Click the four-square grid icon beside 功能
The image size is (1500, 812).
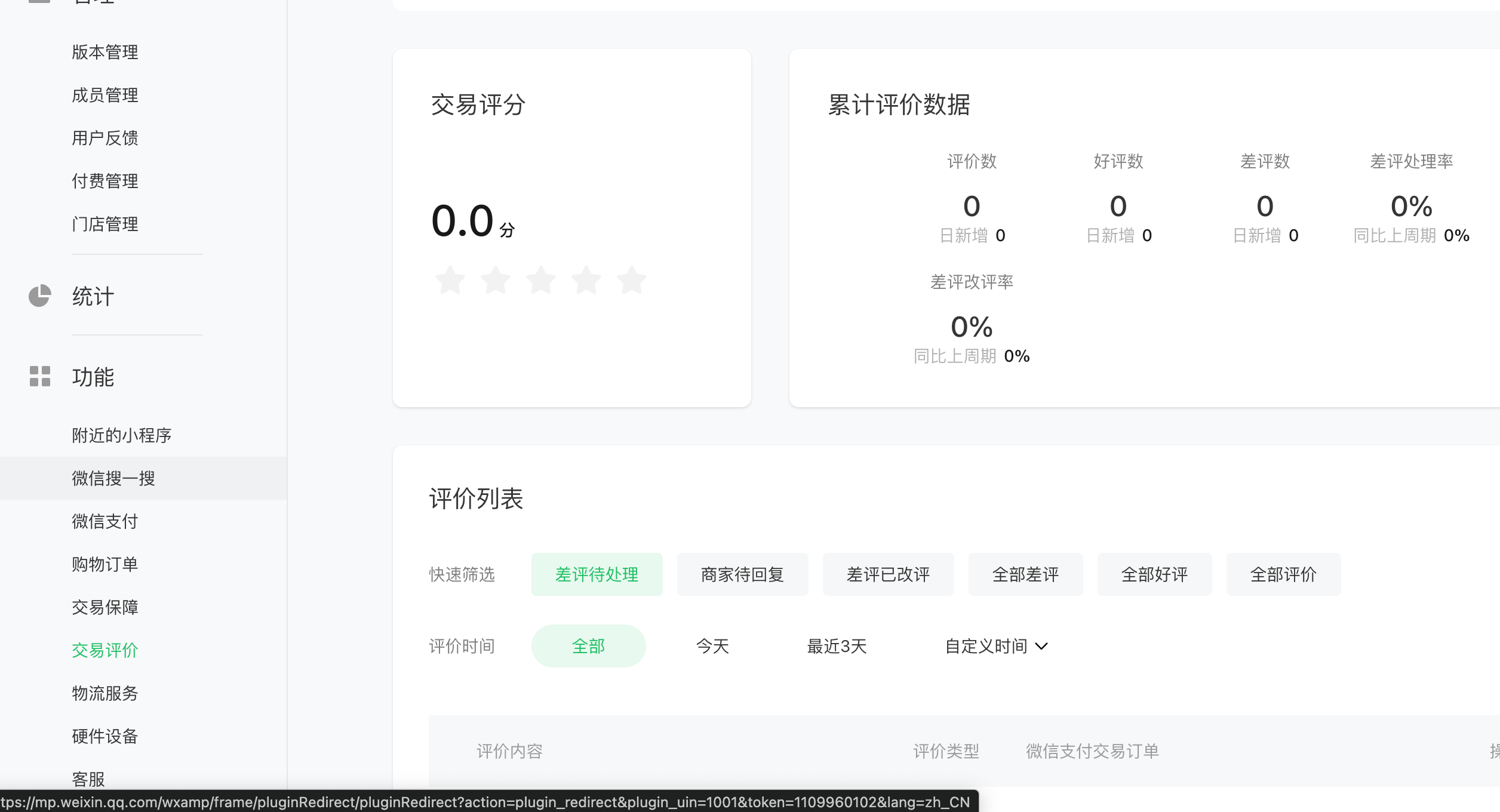point(39,377)
